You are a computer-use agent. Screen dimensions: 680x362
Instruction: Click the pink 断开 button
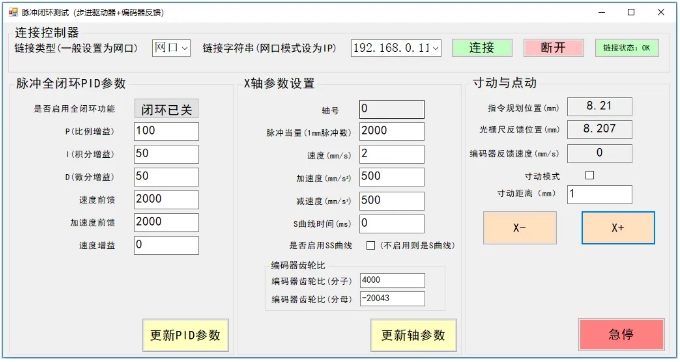click(553, 48)
